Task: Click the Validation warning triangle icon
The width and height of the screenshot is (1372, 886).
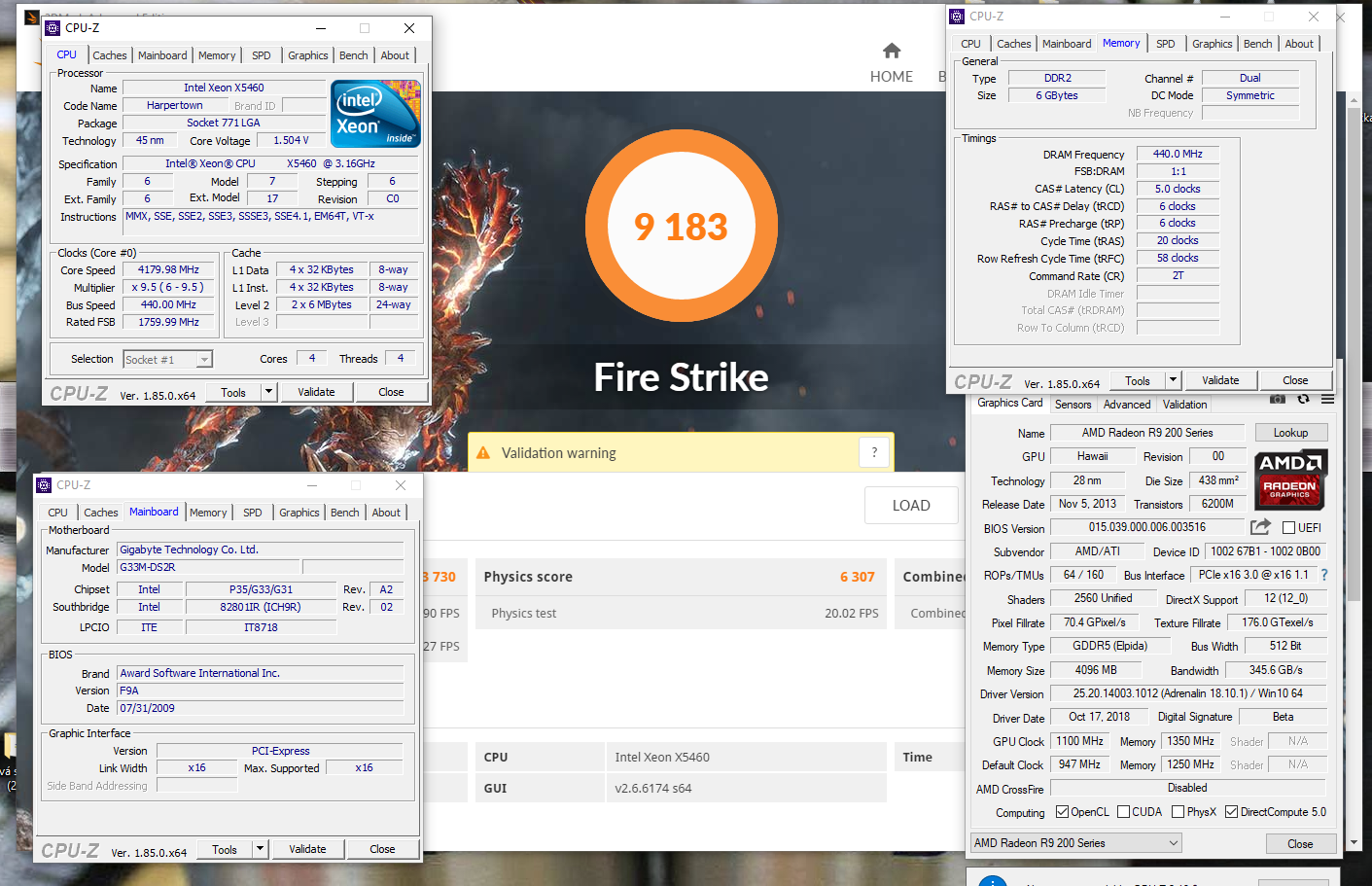Action: (x=483, y=453)
